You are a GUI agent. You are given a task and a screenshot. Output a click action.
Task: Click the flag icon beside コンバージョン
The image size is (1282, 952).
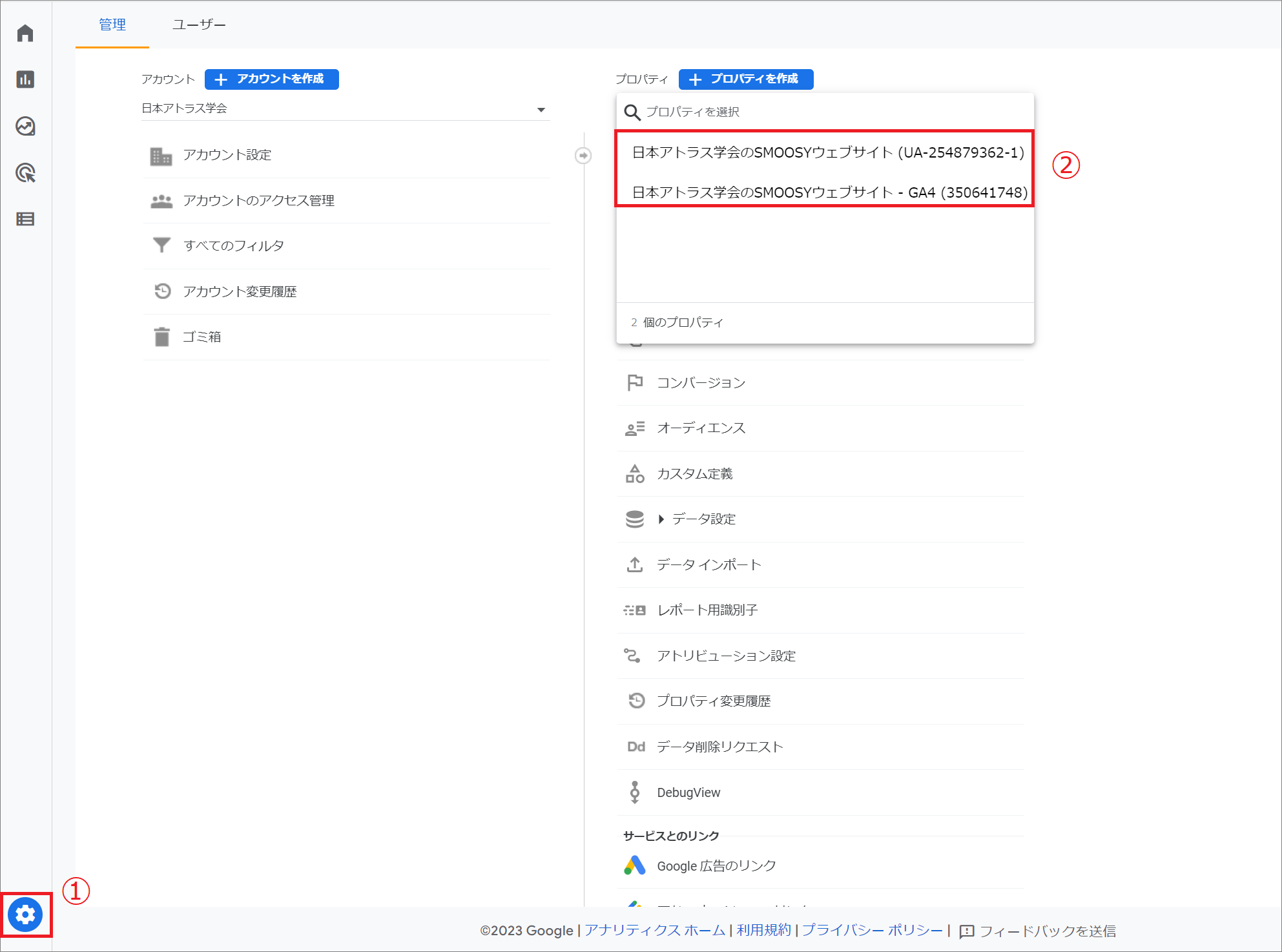click(x=635, y=382)
